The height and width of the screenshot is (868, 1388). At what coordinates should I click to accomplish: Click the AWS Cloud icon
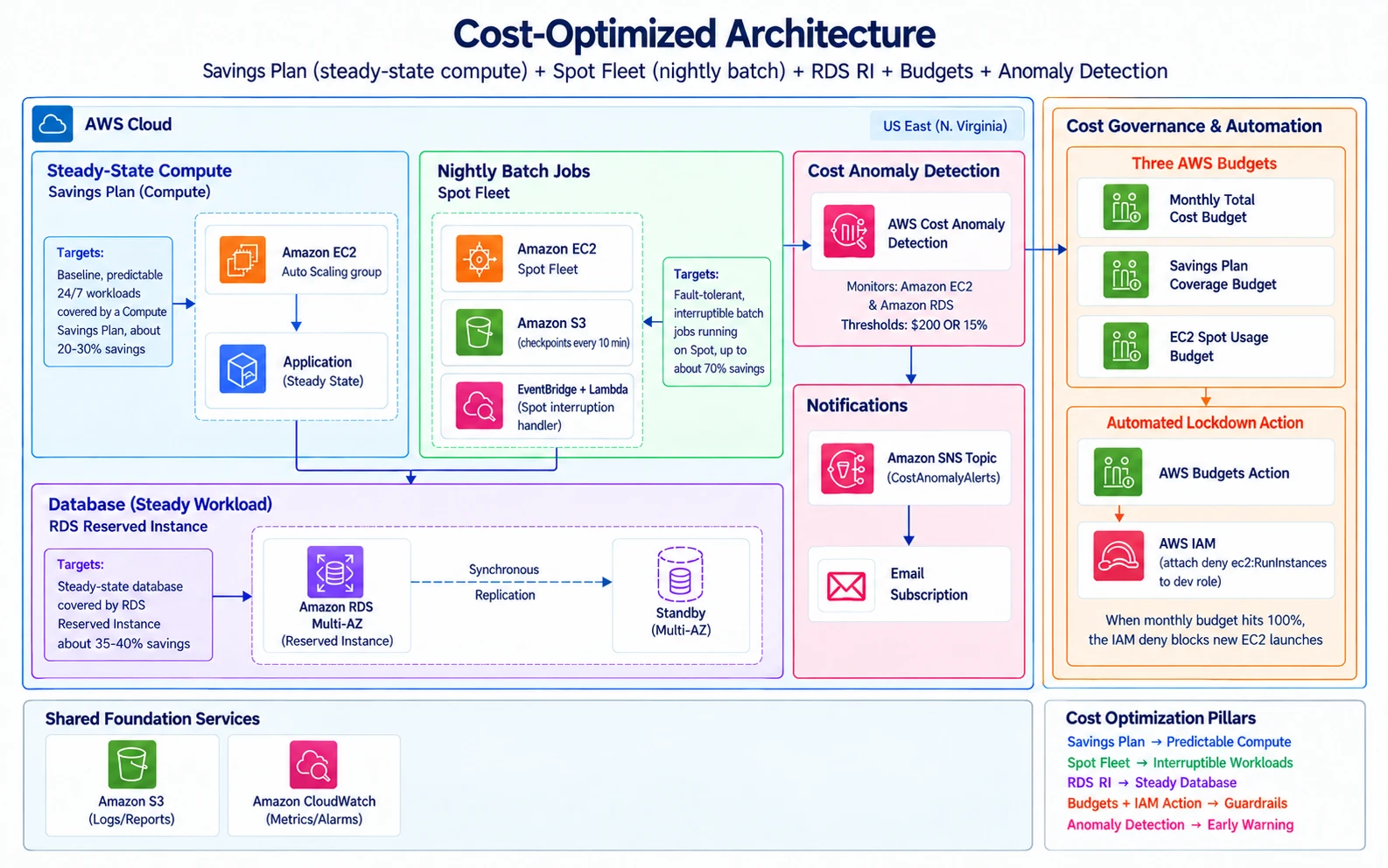(x=53, y=123)
